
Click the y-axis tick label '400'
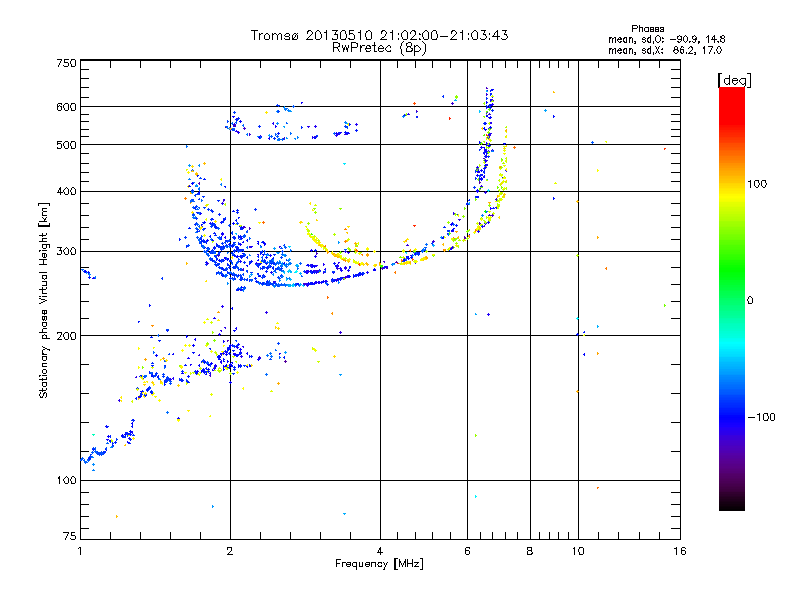point(66,191)
